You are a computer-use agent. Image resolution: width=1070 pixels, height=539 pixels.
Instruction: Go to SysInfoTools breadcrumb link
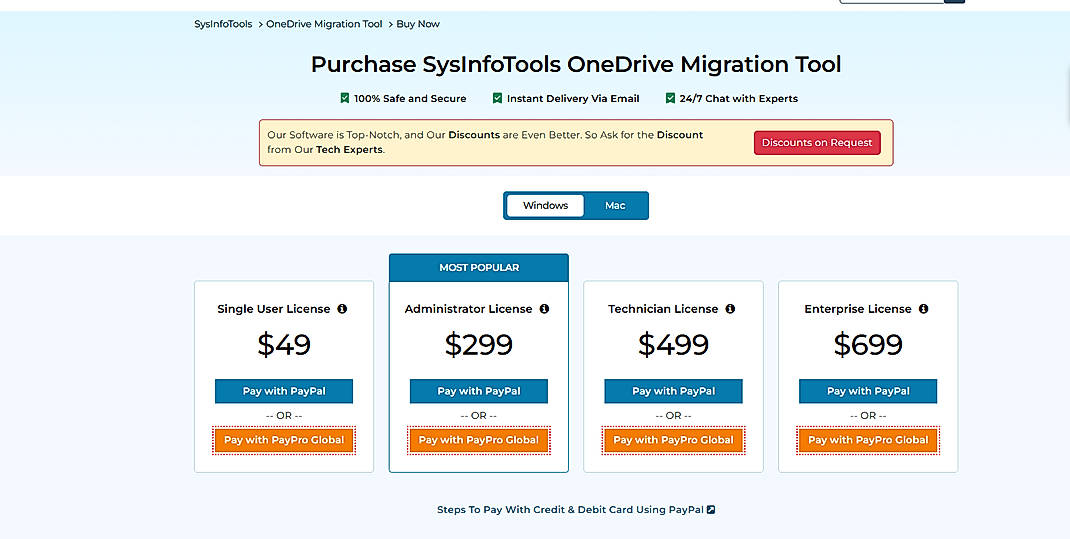coord(223,24)
